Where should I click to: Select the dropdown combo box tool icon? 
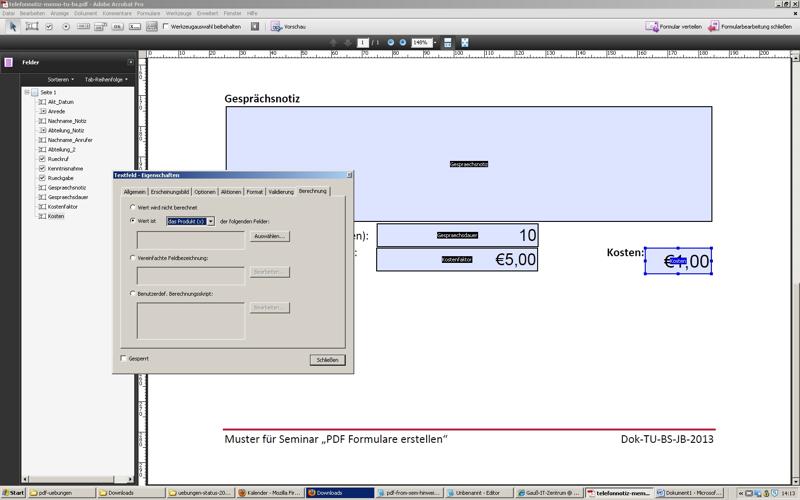pyautogui.click(x=101, y=27)
